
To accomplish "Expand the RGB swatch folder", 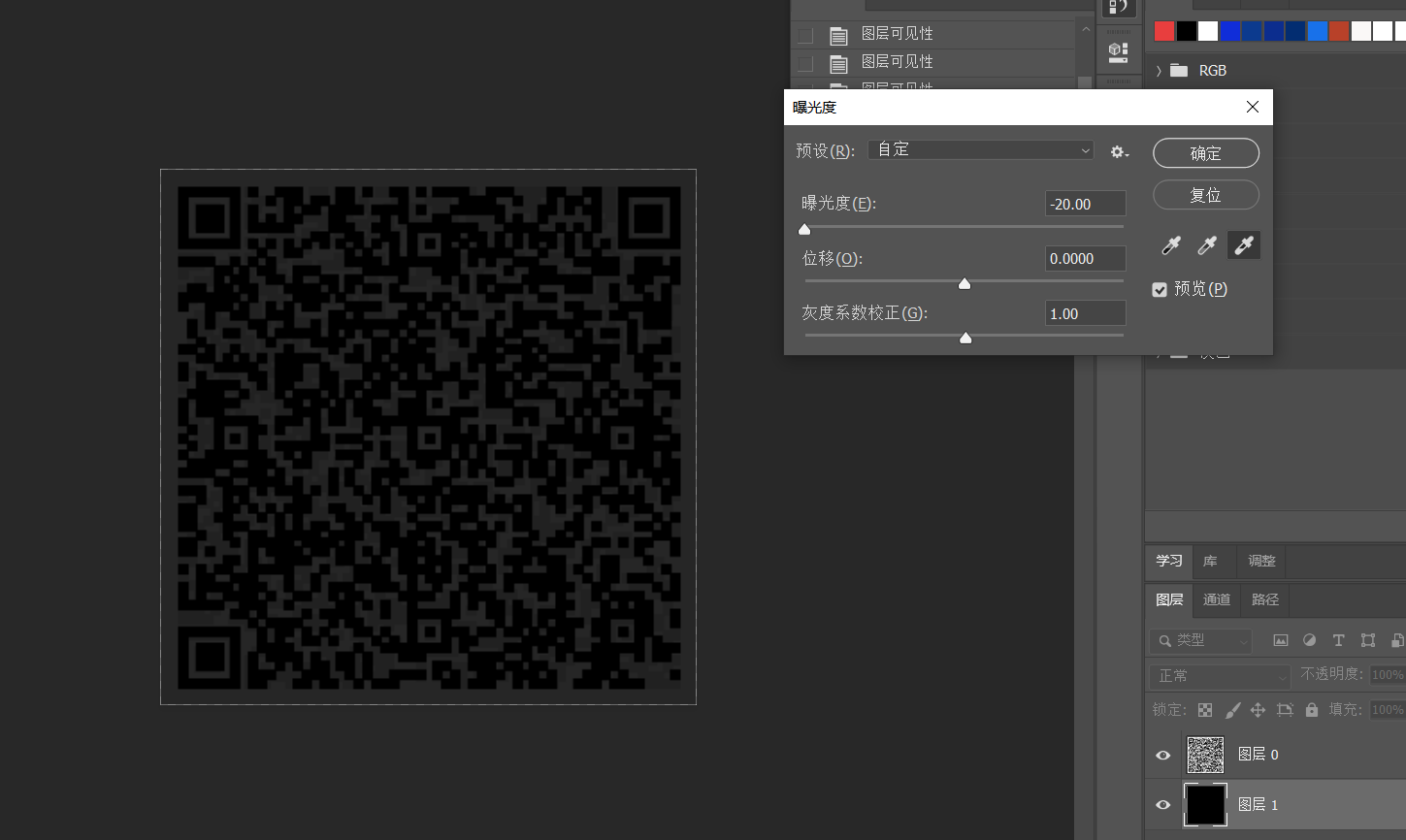I will 1159,71.
